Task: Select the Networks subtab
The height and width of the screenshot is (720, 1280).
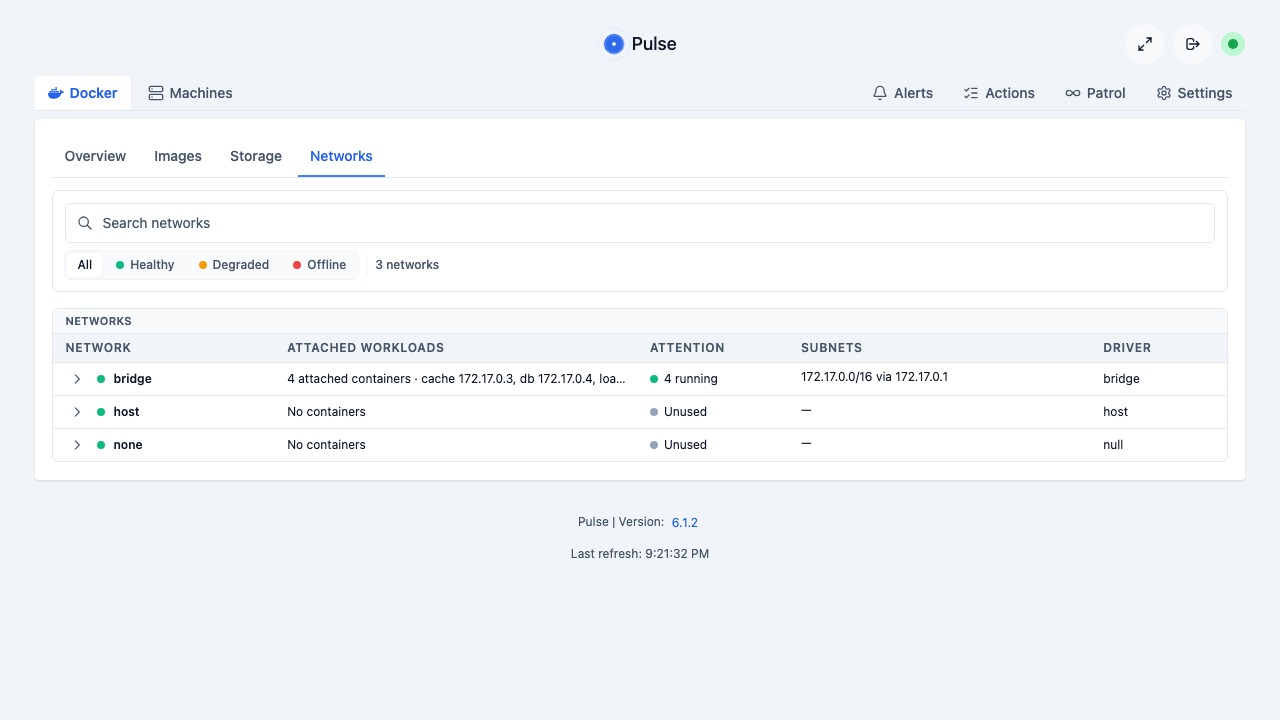Action: 341,156
